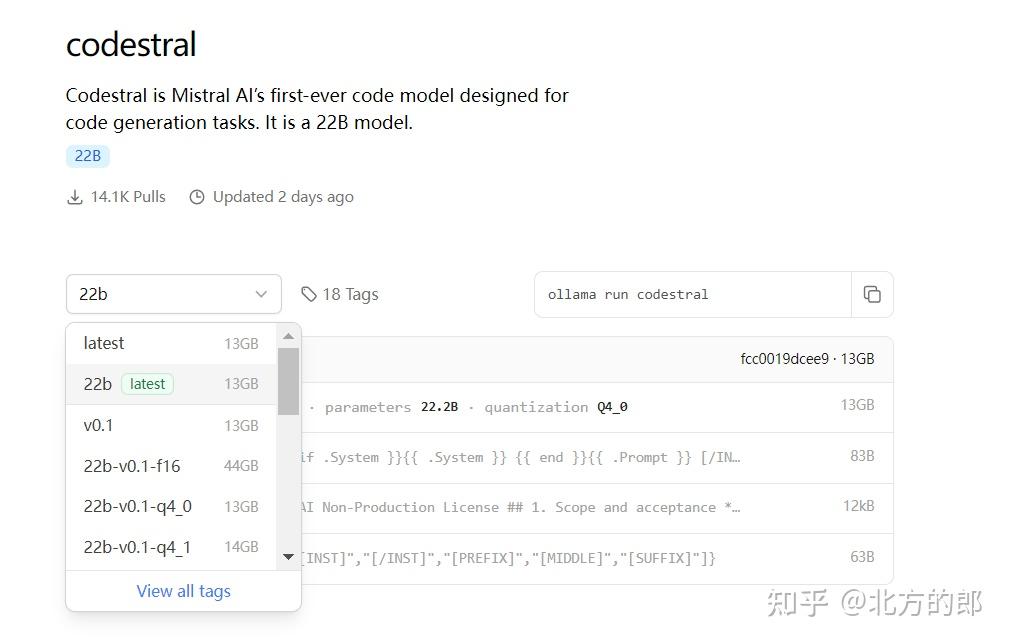Click the 22B parameter badge
Screen dimensions: 1009x643
click(x=87, y=156)
